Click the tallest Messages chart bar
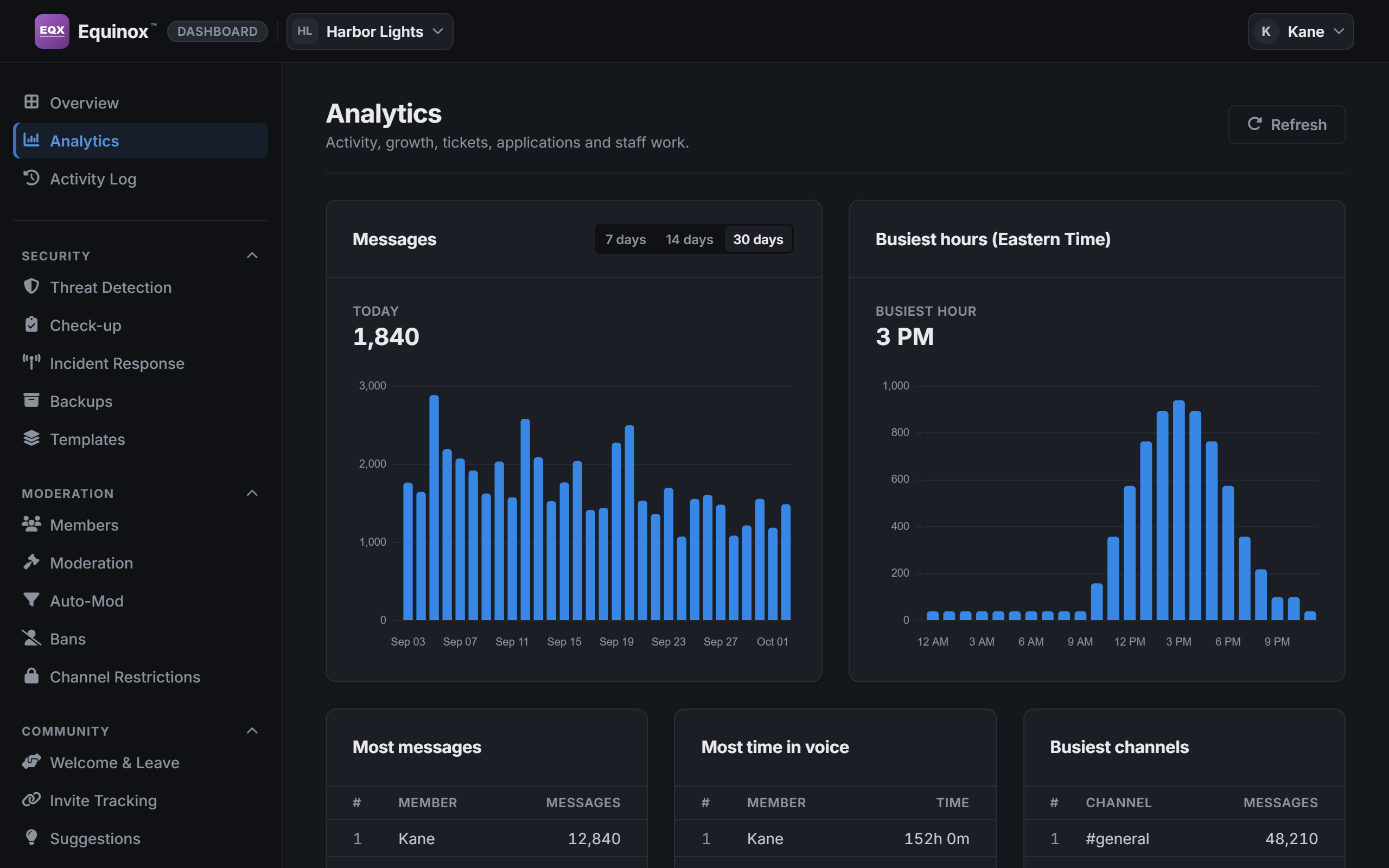Viewport: 1389px width, 868px height. tap(434, 507)
